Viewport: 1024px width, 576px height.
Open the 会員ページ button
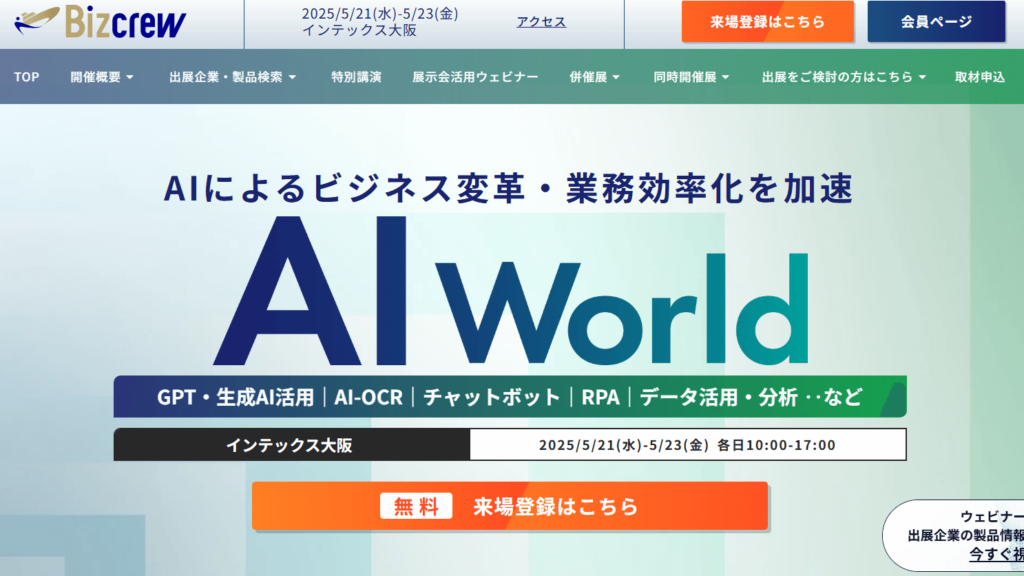(936, 22)
